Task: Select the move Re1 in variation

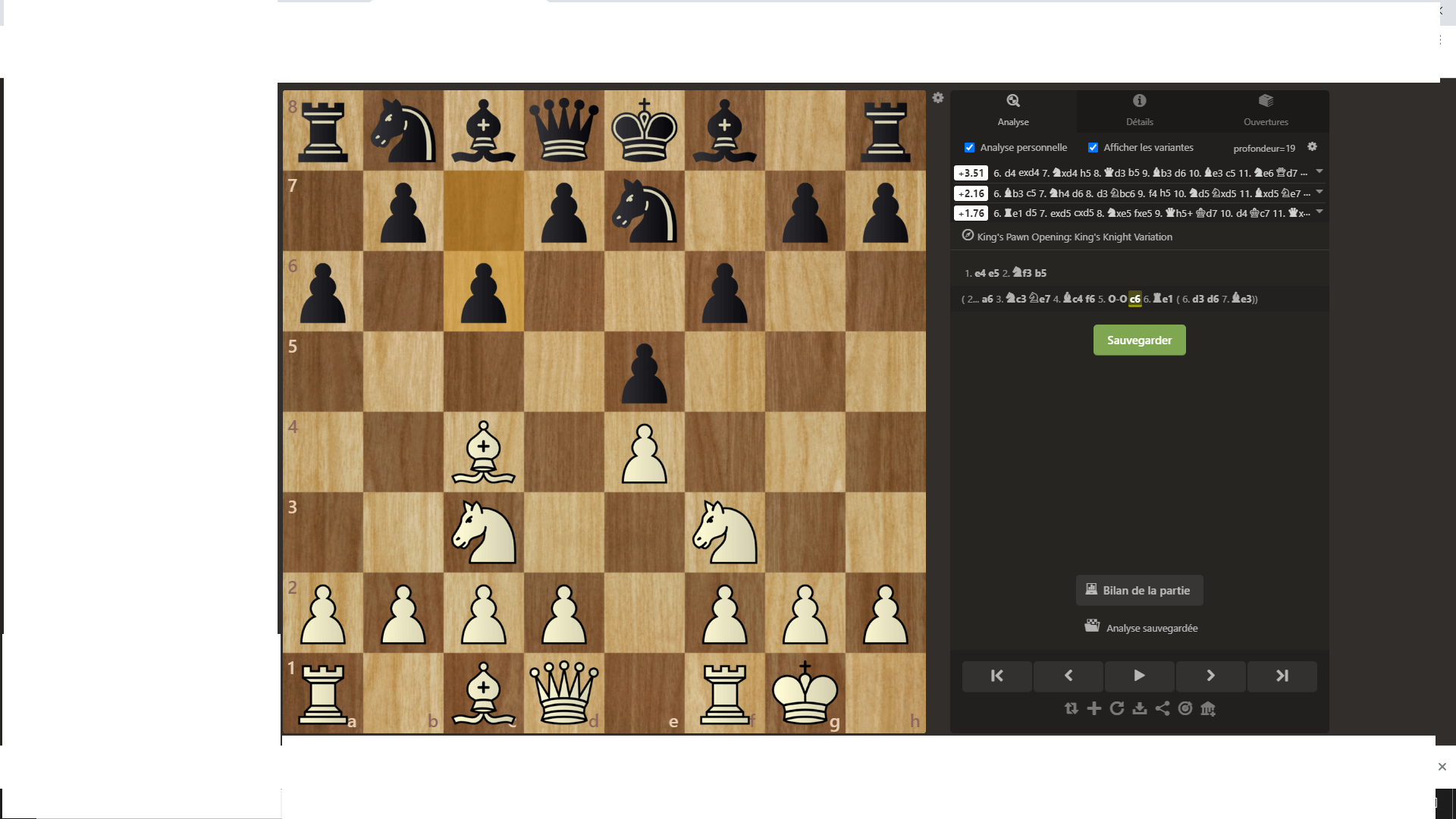Action: [1163, 299]
